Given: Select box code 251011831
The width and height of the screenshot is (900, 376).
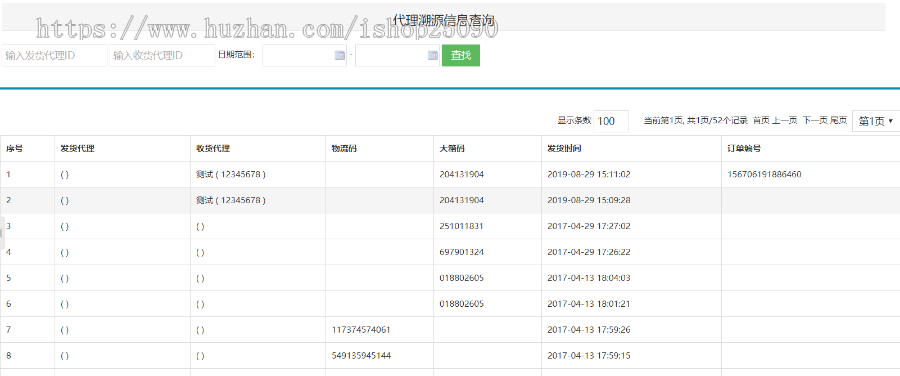Looking at the screenshot, I should (x=461, y=226).
